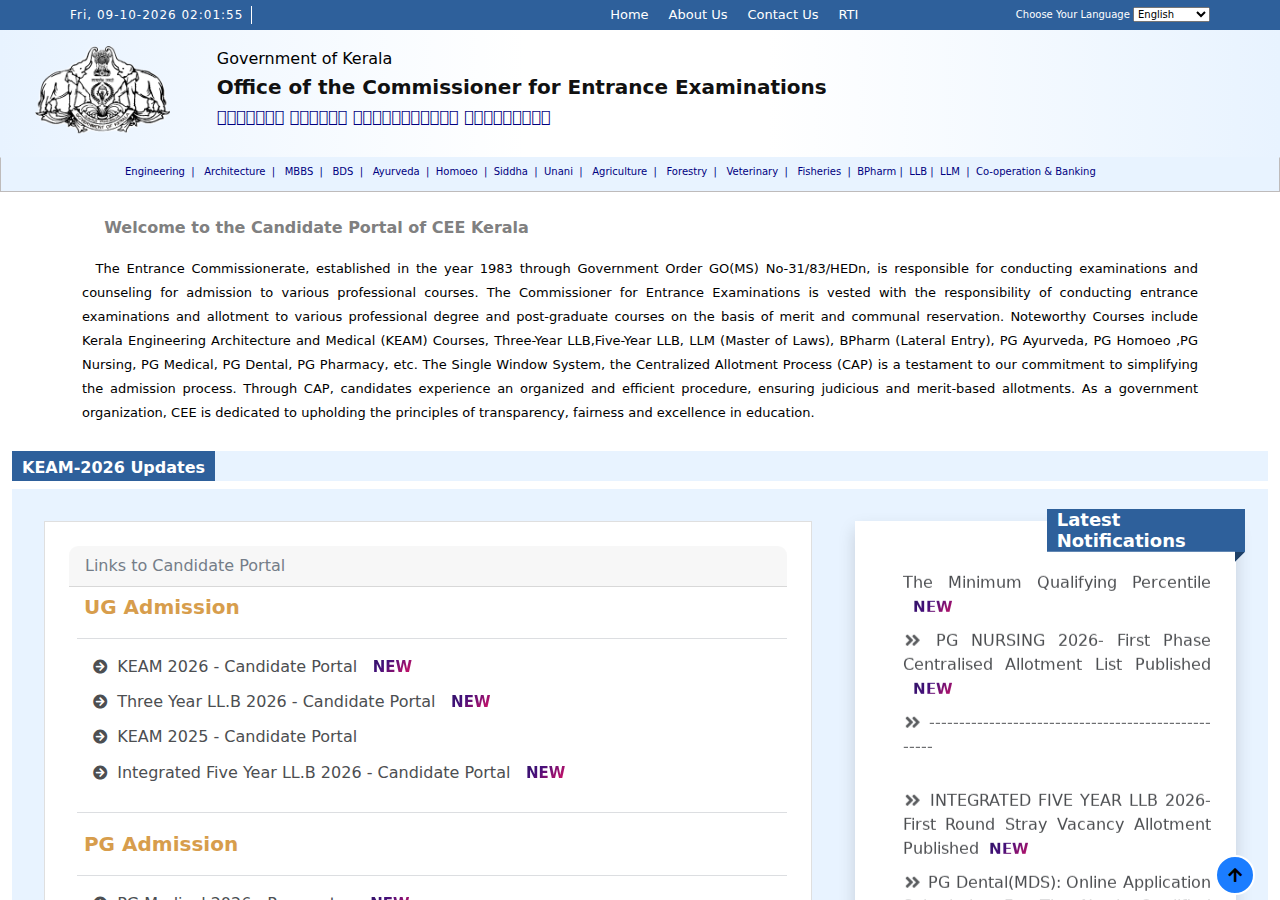Select the BPharm course link
This screenshot has width=1280, height=900.
pyautogui.click(x=877, y=172)
